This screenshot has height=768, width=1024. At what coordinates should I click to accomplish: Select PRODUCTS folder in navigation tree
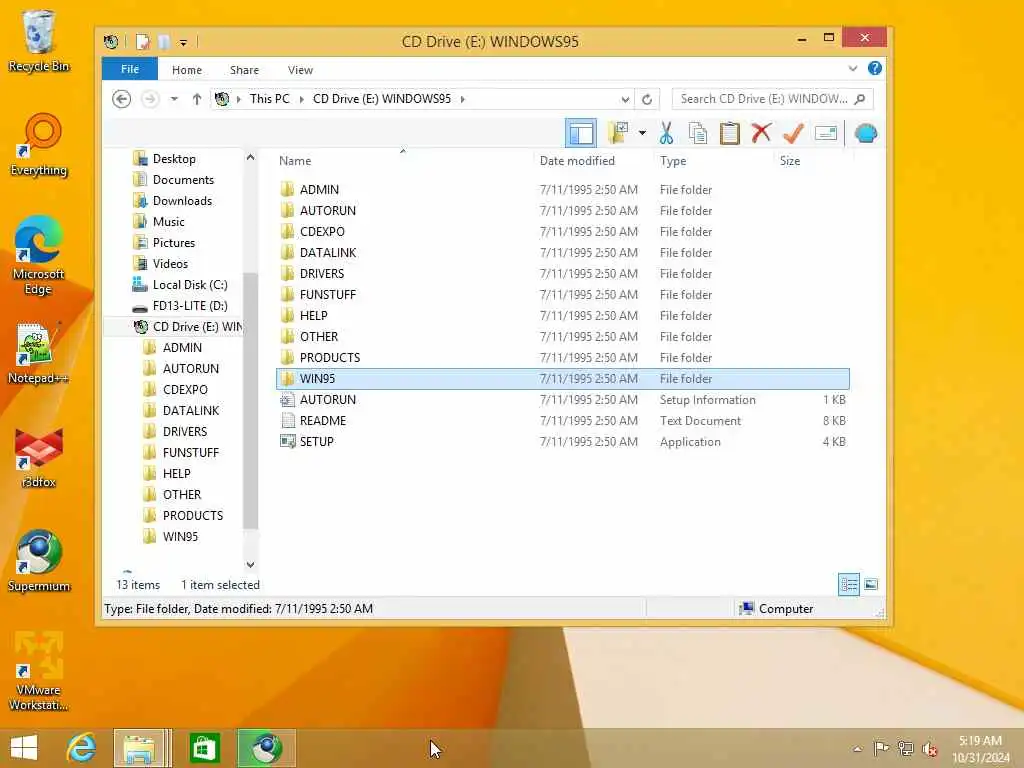point(193,516)
